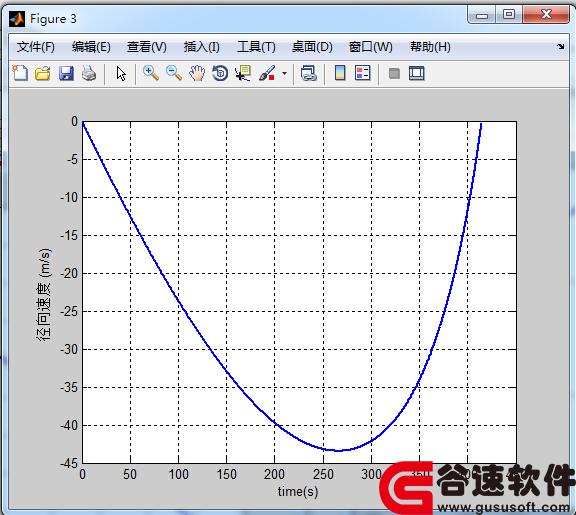
Task: Show plot tools and dock figure
Action: pyautogui.click(x=417, y=73)
